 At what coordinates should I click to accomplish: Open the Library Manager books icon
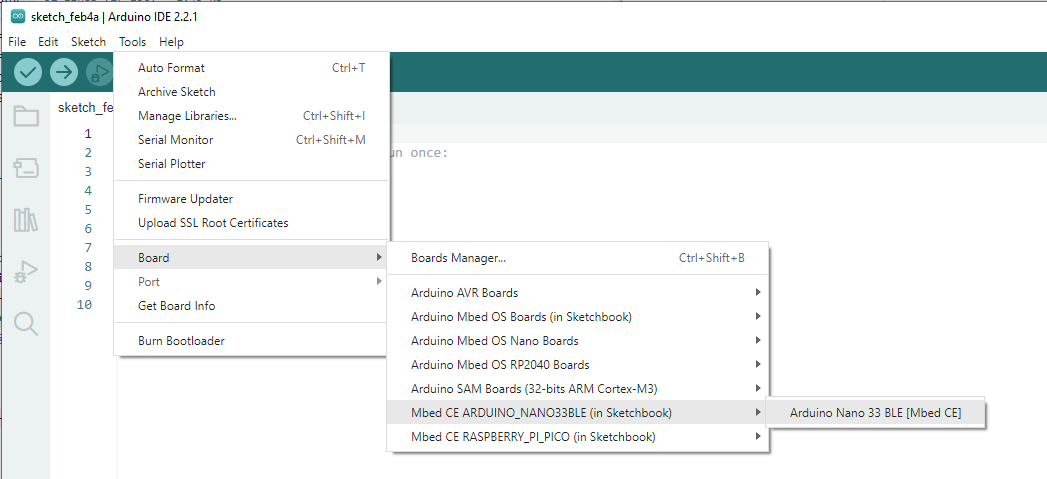point(26,220)
